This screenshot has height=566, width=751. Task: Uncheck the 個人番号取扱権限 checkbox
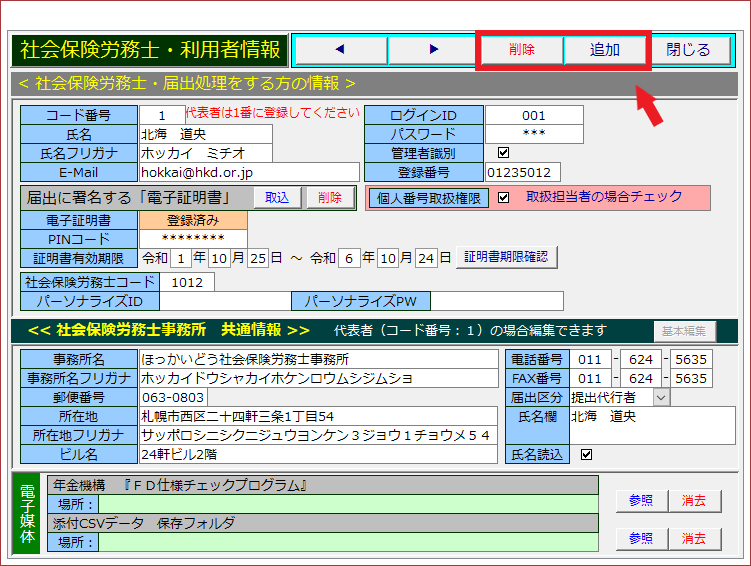coord(503,198)
